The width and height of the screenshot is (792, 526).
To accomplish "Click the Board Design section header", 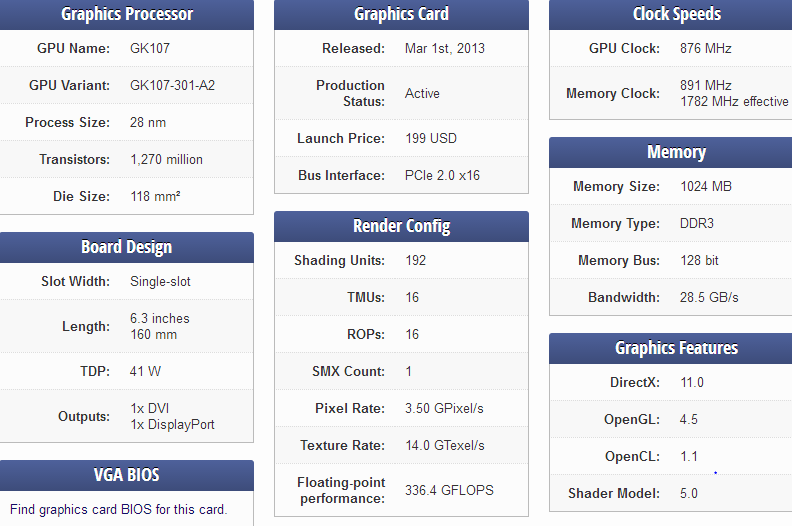I will 127,247.
